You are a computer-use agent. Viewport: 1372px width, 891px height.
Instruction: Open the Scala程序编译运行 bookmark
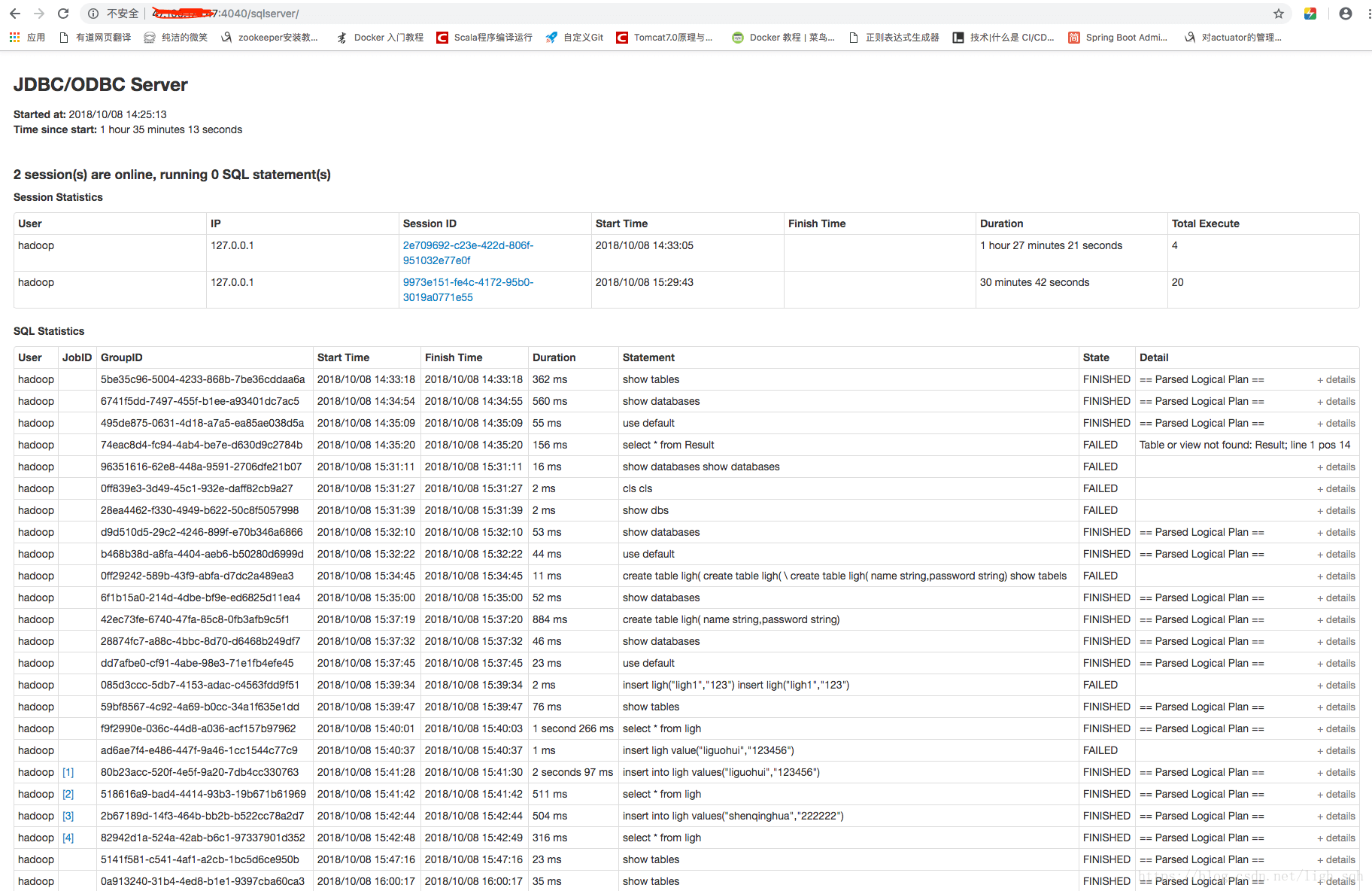(x=484, y=37)
